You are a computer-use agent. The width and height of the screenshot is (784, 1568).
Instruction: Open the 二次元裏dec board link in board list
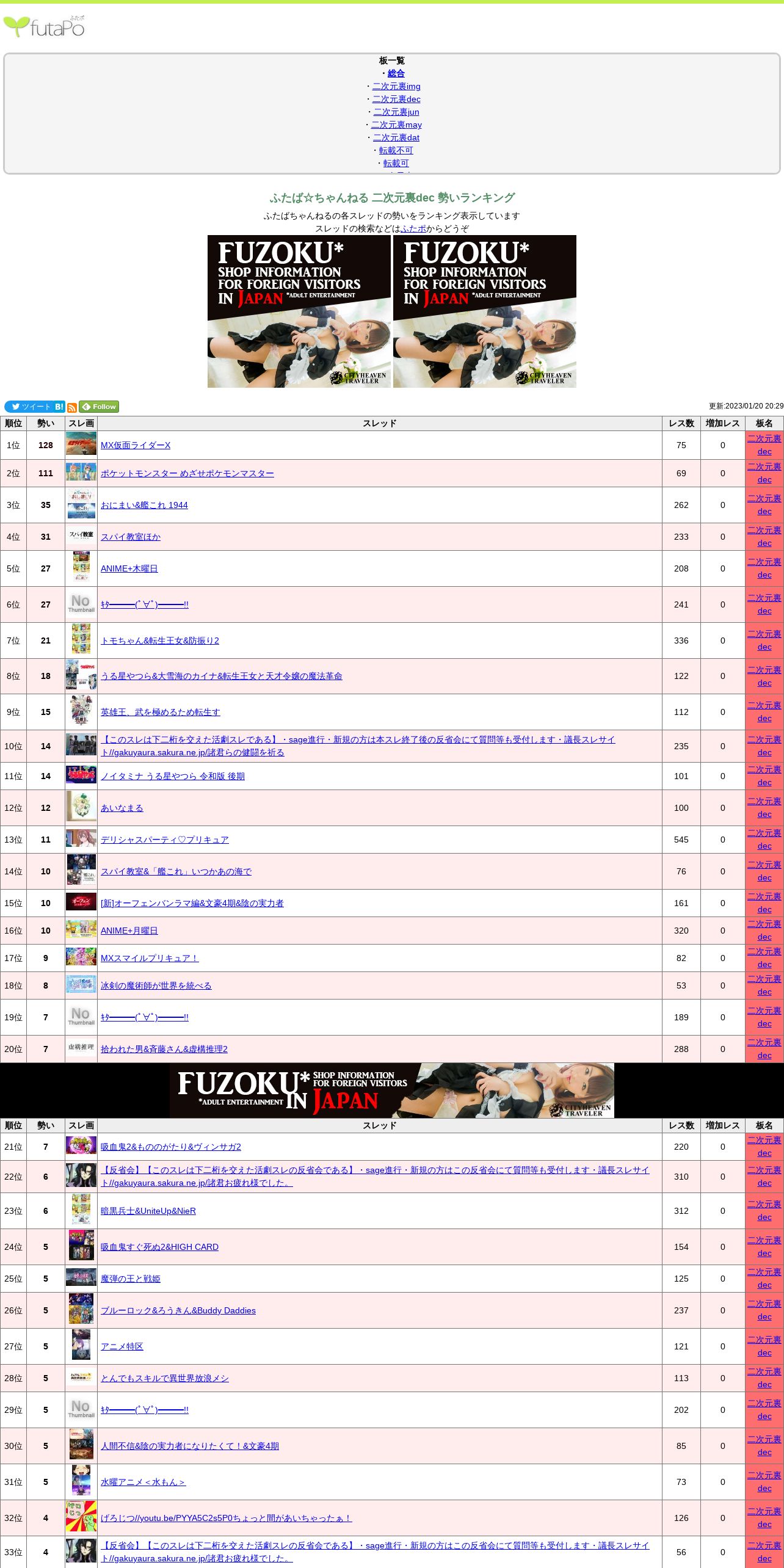(x=396, y=99)
